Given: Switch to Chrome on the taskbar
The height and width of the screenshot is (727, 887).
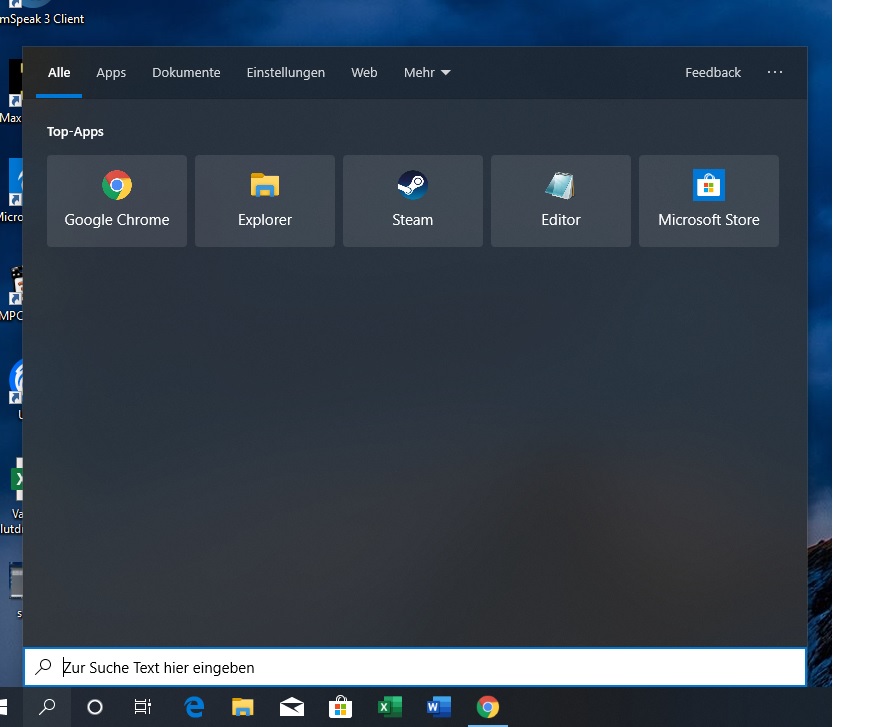Looking at the screenshot, I should [488, 707].
